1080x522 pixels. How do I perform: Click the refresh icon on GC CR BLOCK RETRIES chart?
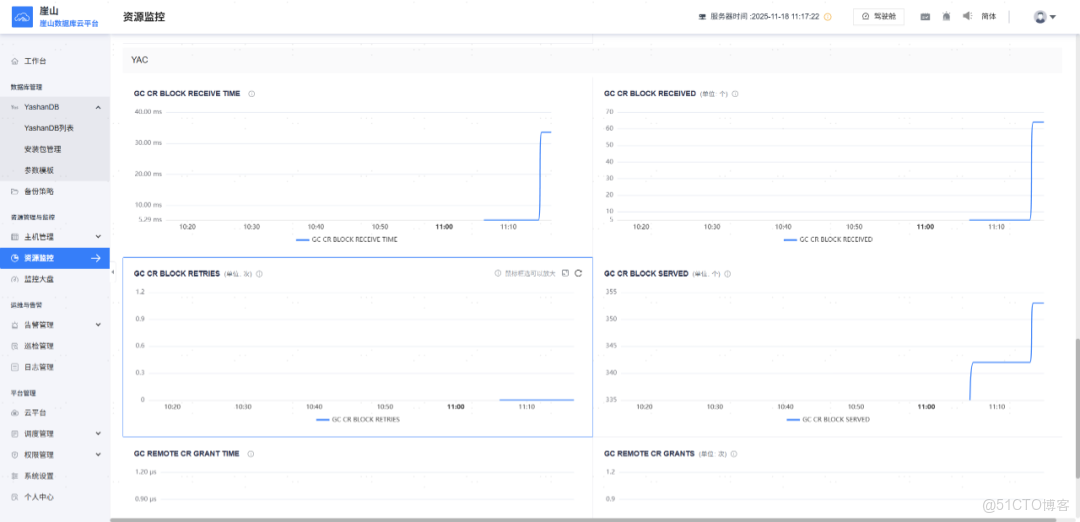pyautogui.click(x=578, y=273)
